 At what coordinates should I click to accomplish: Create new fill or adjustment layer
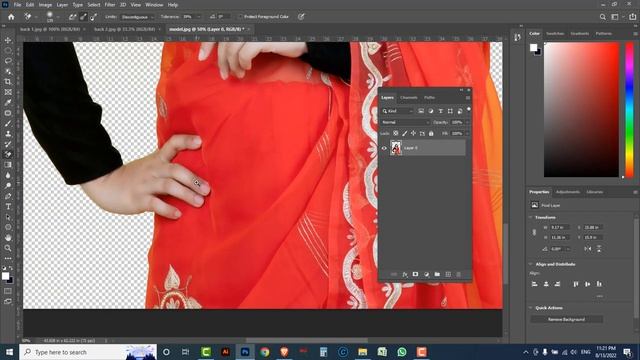click(x=427, y=275)
